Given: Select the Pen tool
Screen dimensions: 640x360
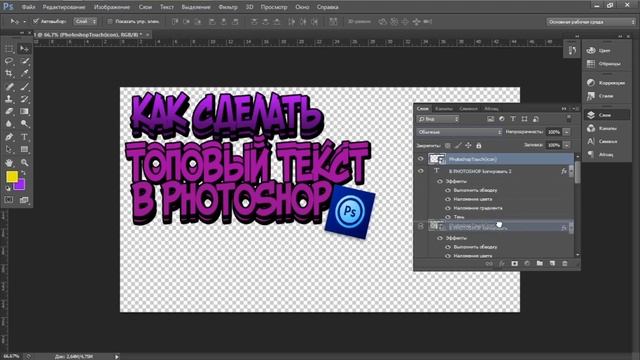Looking at the screenshot, I should 9,137.
